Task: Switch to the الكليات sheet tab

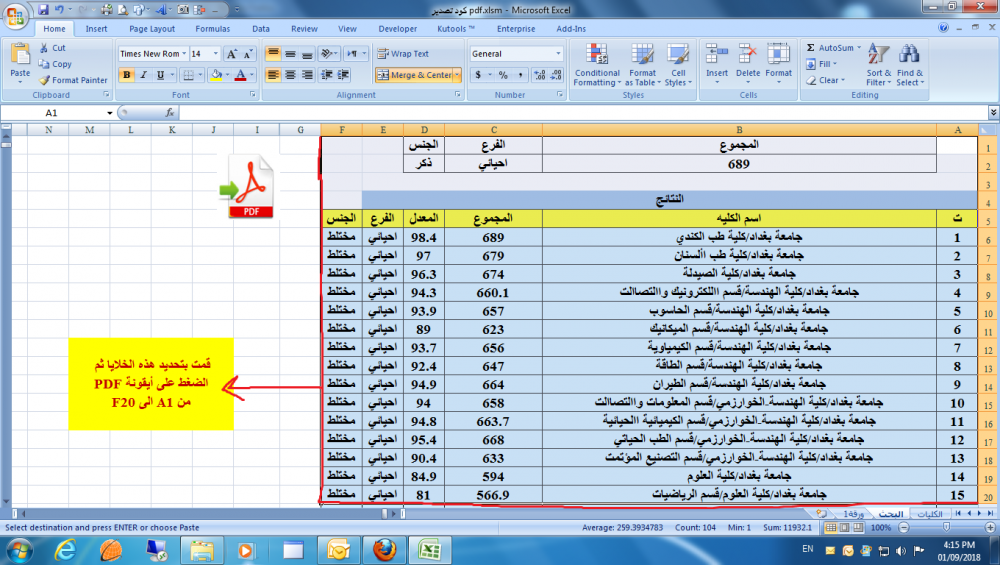Action: click(929, 513)
